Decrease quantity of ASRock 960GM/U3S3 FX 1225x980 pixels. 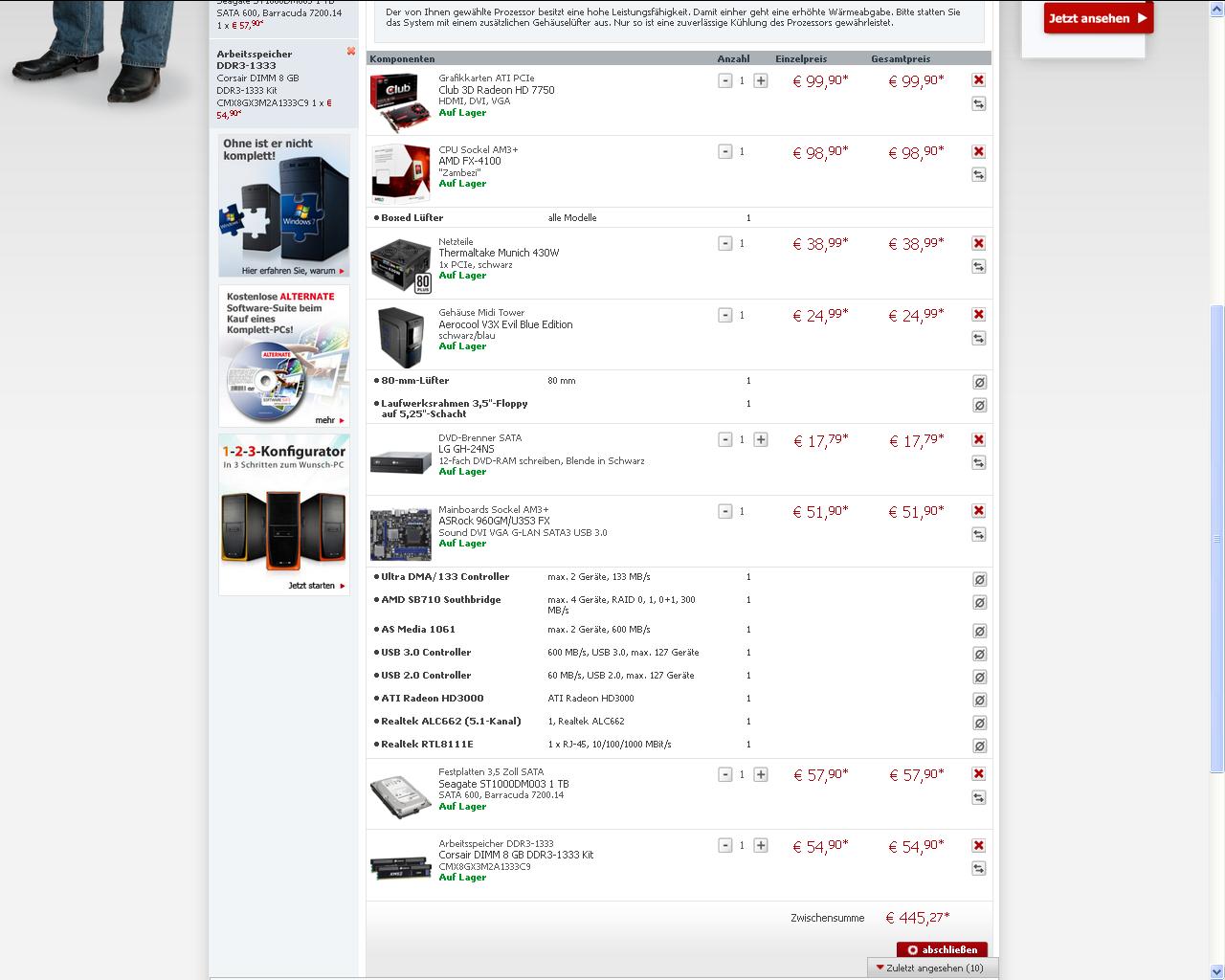[724, 511]
